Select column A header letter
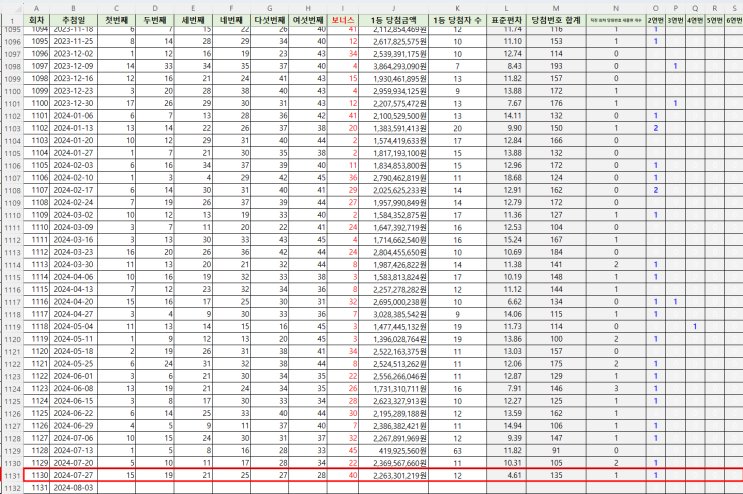Viewport: 743px width, 494px height. point(36,8)
